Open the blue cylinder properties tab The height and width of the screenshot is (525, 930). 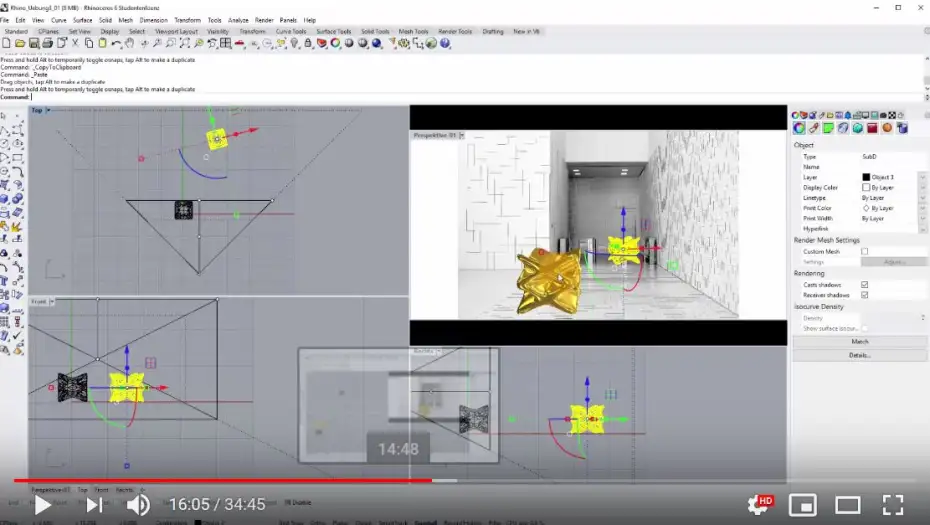(x=902, y=128)
